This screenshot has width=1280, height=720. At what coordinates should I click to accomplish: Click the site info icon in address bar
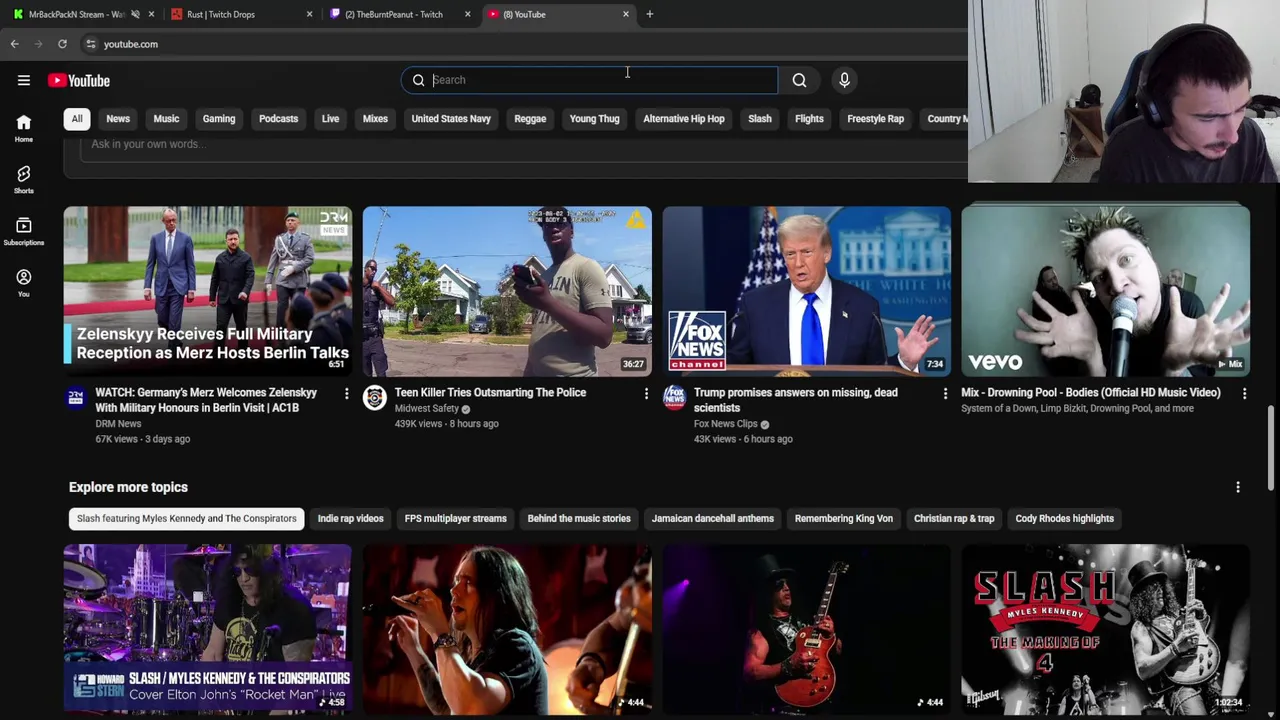click(91, 44)
